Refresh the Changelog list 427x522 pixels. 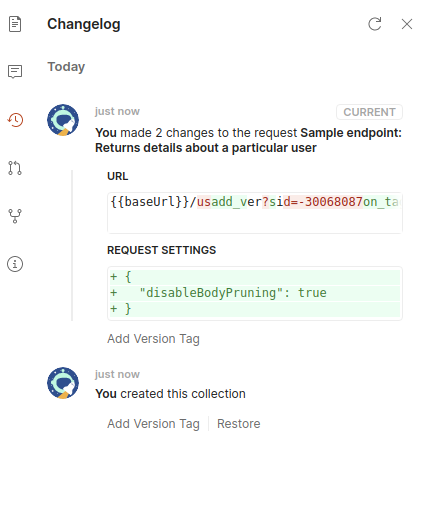click(x=375, y=24)
